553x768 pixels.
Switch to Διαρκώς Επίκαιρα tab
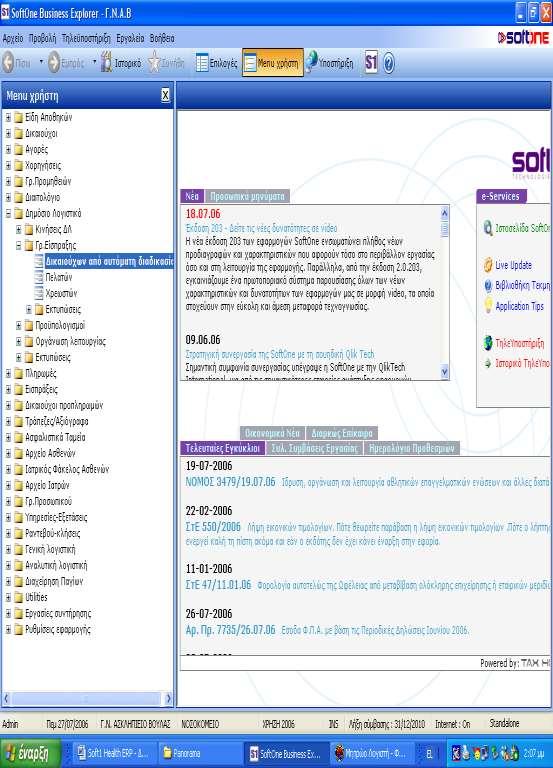pos(342,433)
